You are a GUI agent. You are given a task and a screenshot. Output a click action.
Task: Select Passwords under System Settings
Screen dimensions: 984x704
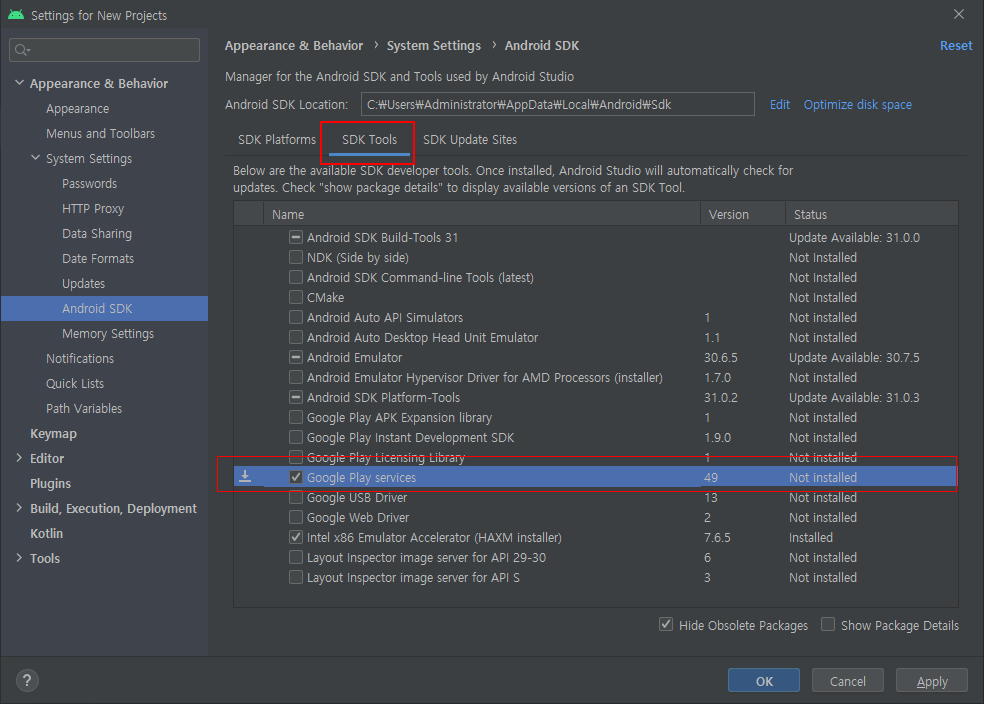(x=89, y=184)
